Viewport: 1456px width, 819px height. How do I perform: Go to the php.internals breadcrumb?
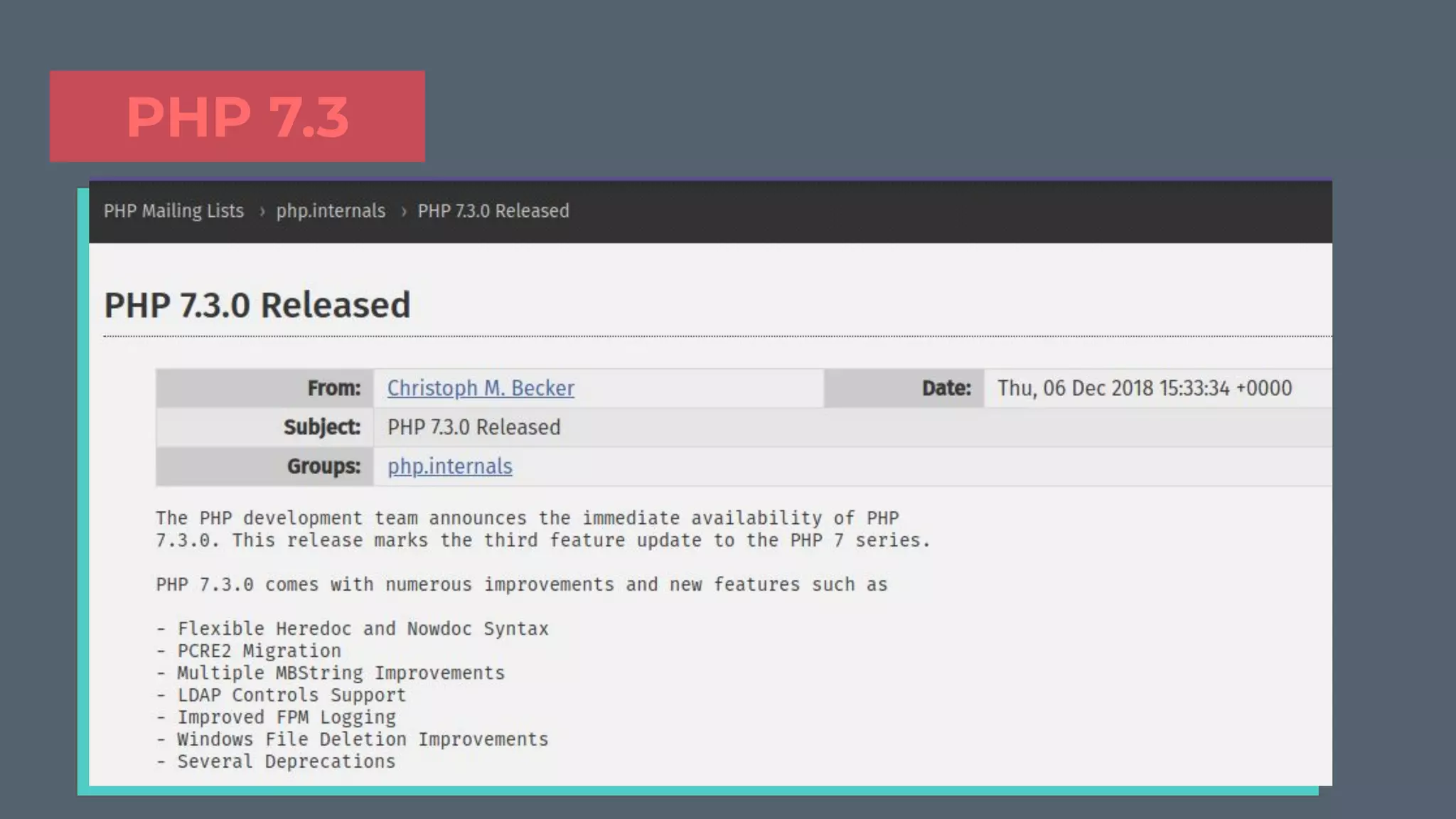click(x=331, y=211)
